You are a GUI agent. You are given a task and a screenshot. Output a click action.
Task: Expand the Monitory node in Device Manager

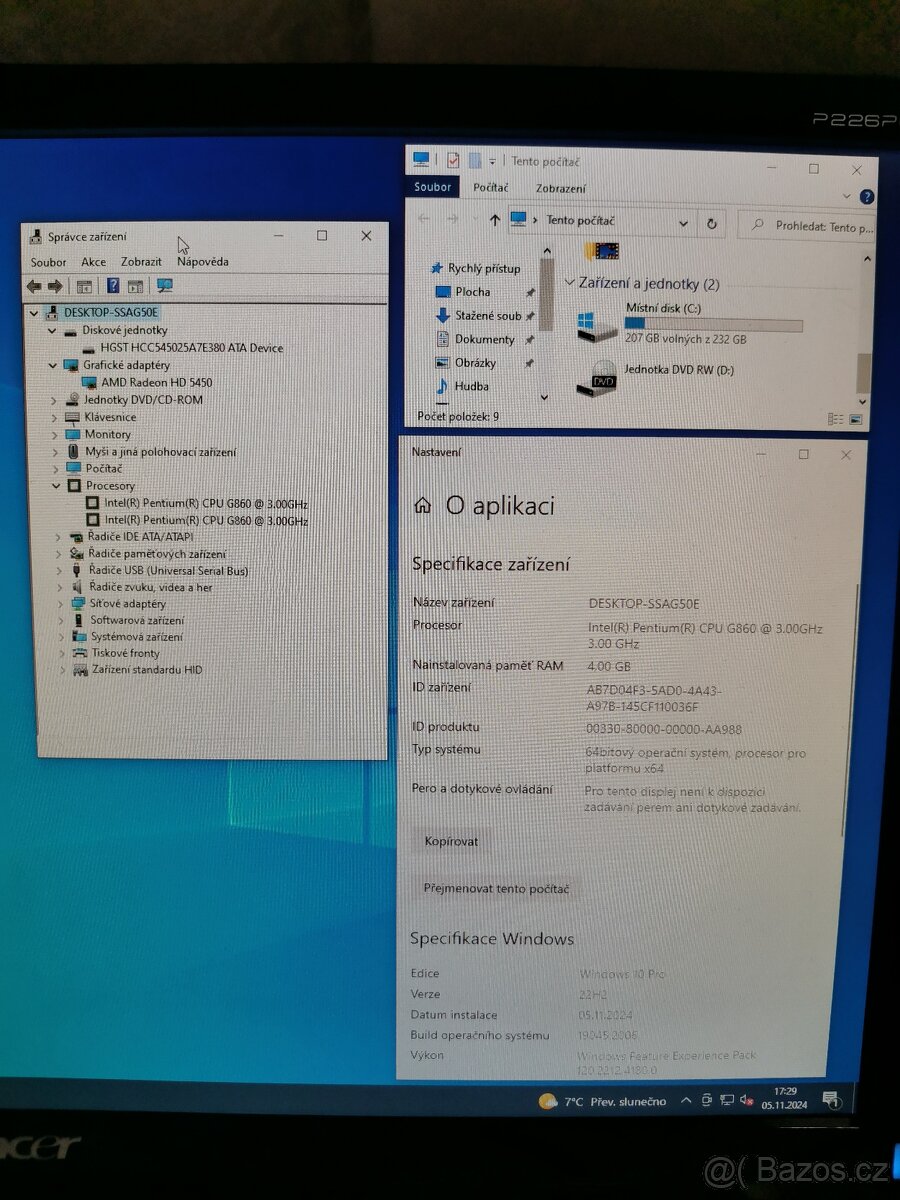(53, 434)
